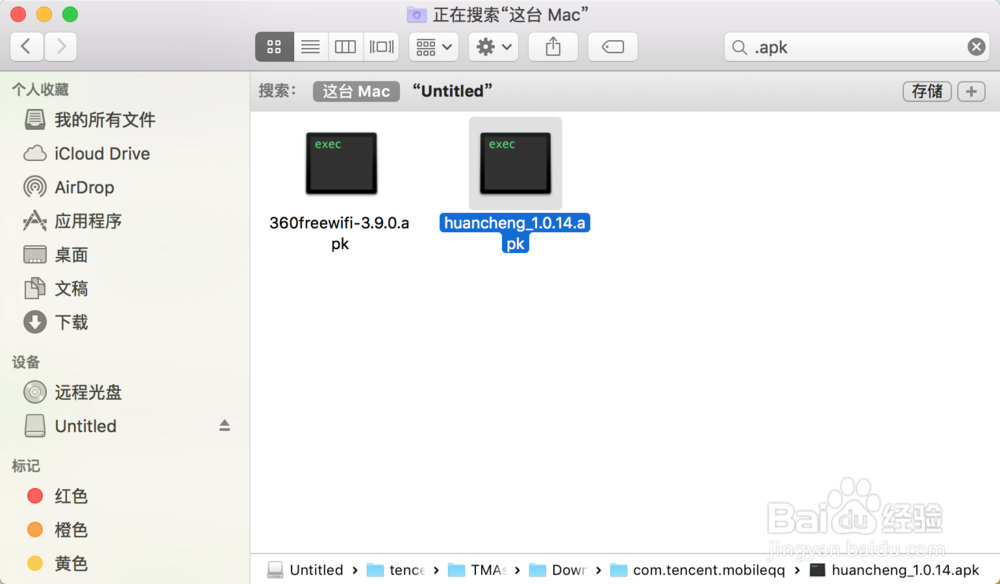Minimize the Finder window
This screenshot has width=1000, height=584.
tap(44, 14)
